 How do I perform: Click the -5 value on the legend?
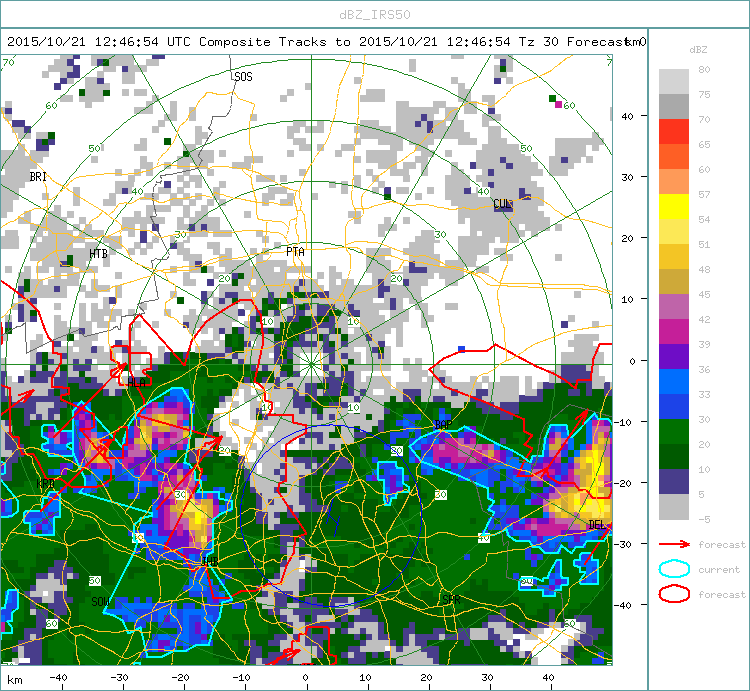[x=704, y=519]
